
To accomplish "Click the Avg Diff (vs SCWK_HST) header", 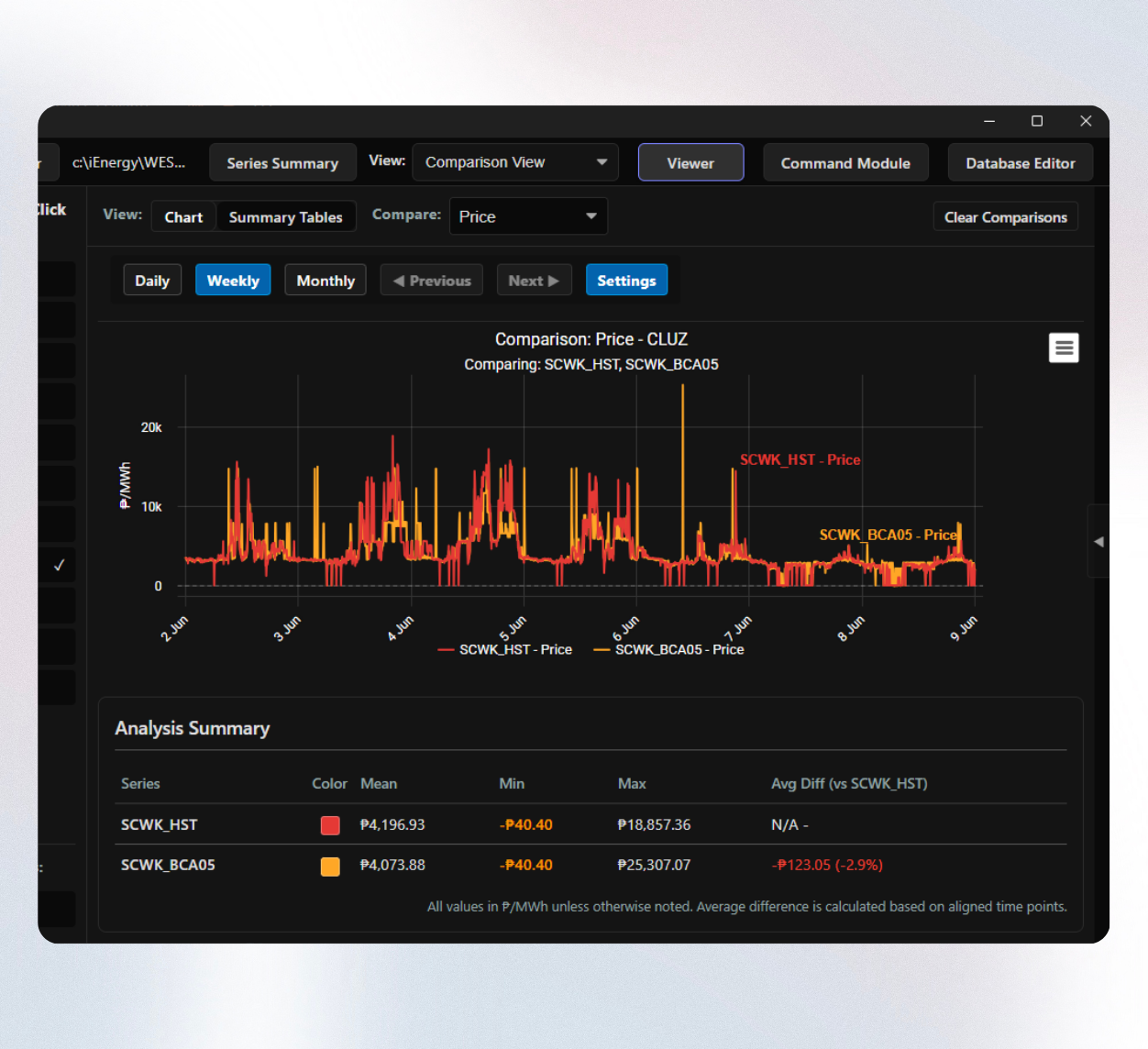I will 849,783.
